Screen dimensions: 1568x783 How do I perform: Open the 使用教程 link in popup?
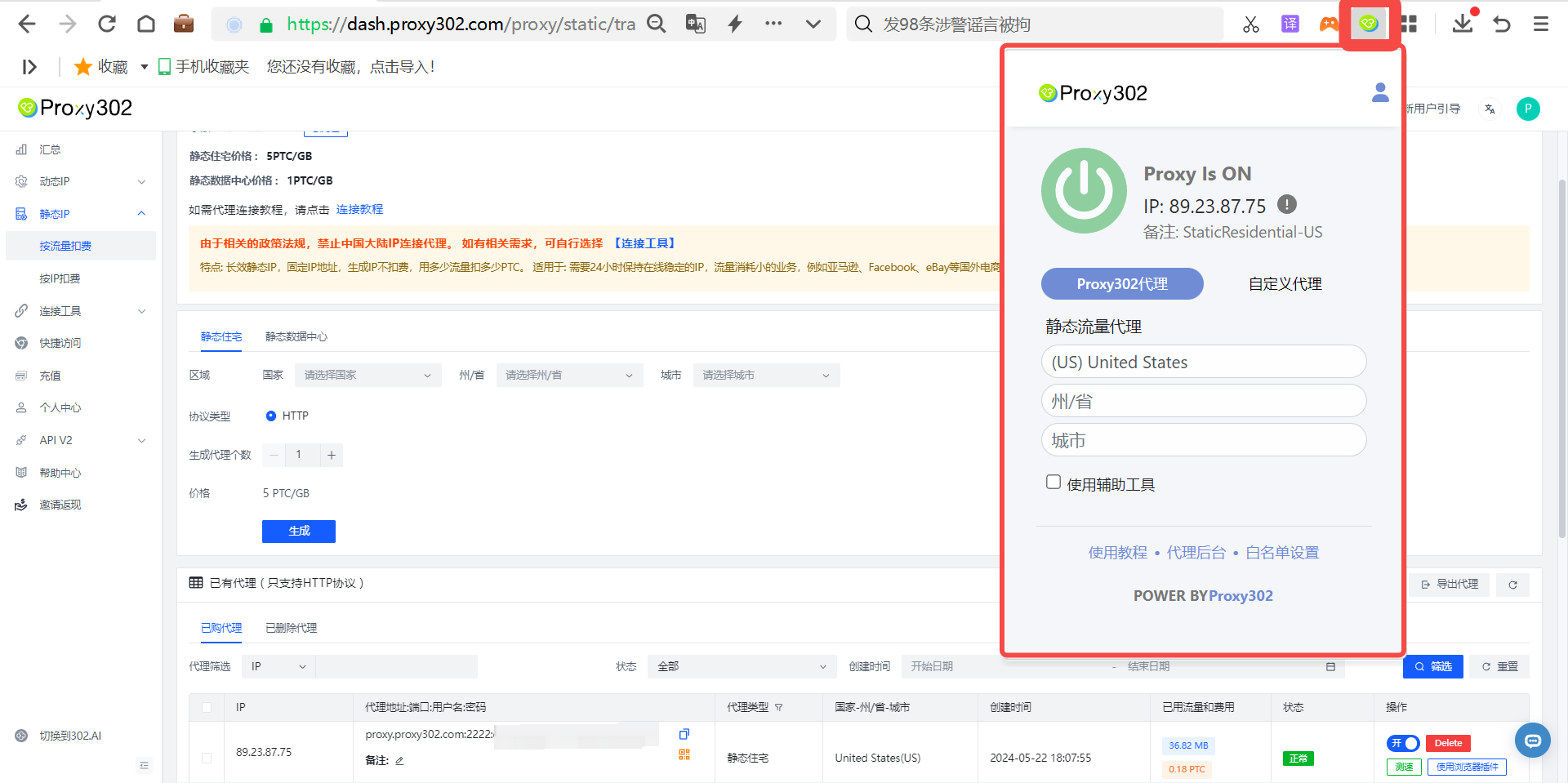coord(1117,553)
